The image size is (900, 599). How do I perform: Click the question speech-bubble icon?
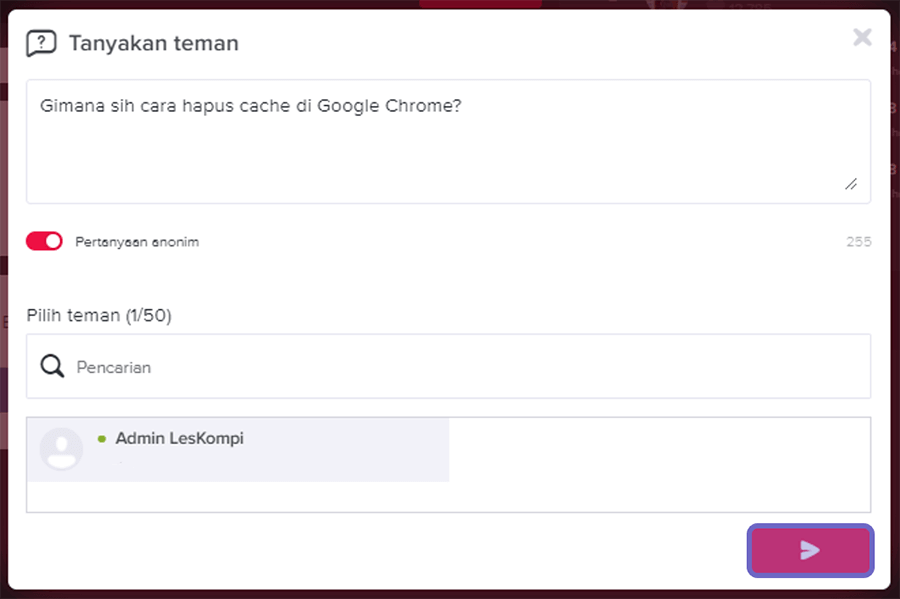coord(41,44)
